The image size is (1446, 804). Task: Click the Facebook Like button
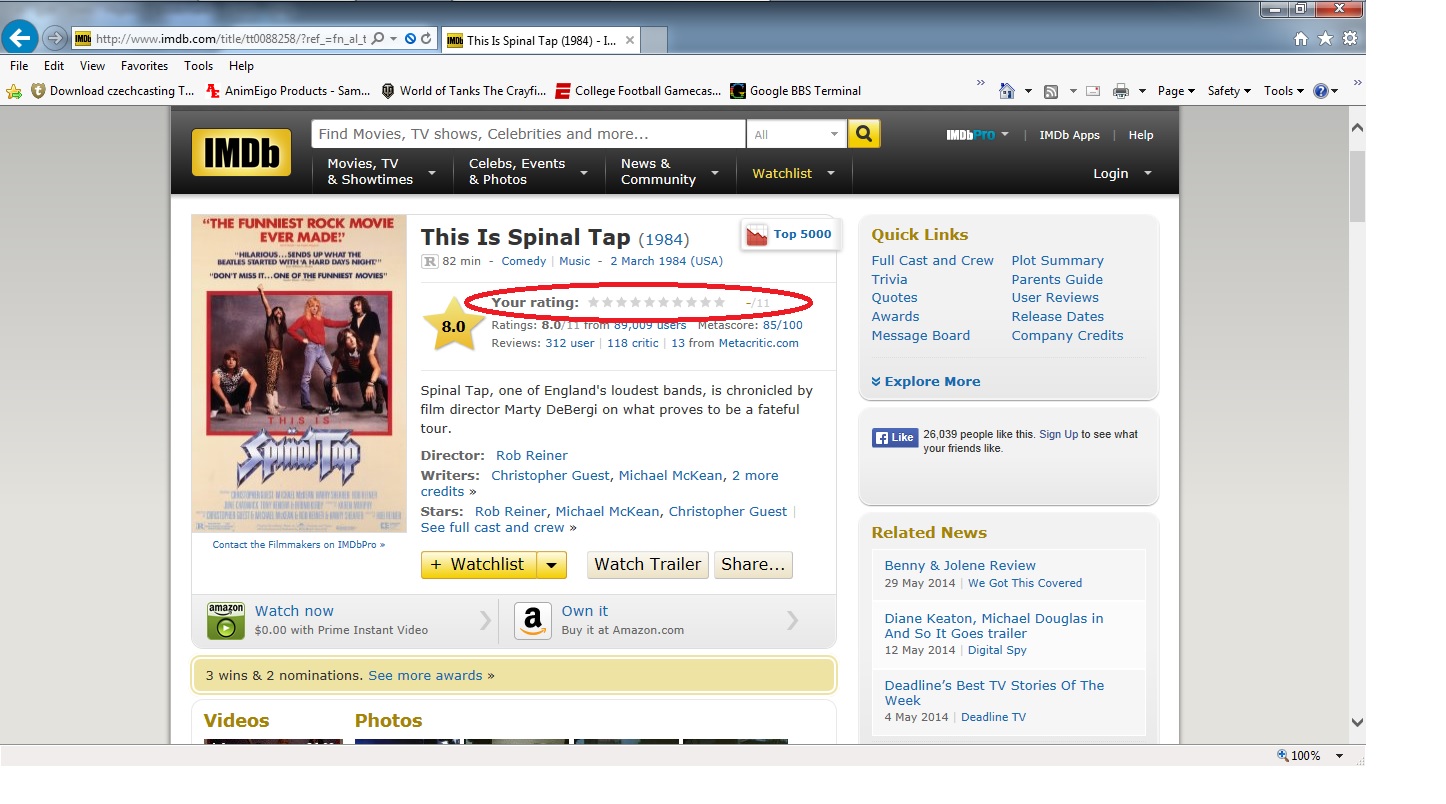pyautogui.click(x=894, y=437)
